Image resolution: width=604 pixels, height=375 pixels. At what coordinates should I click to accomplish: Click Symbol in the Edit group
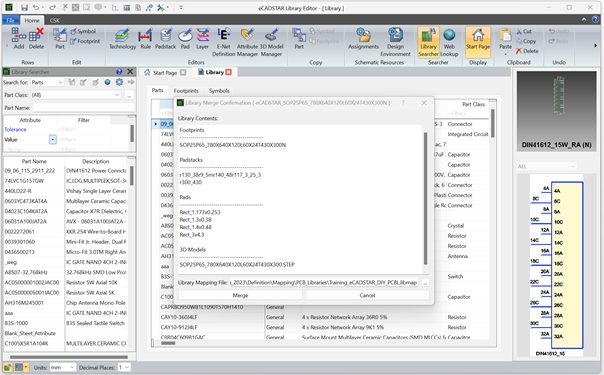83,31
